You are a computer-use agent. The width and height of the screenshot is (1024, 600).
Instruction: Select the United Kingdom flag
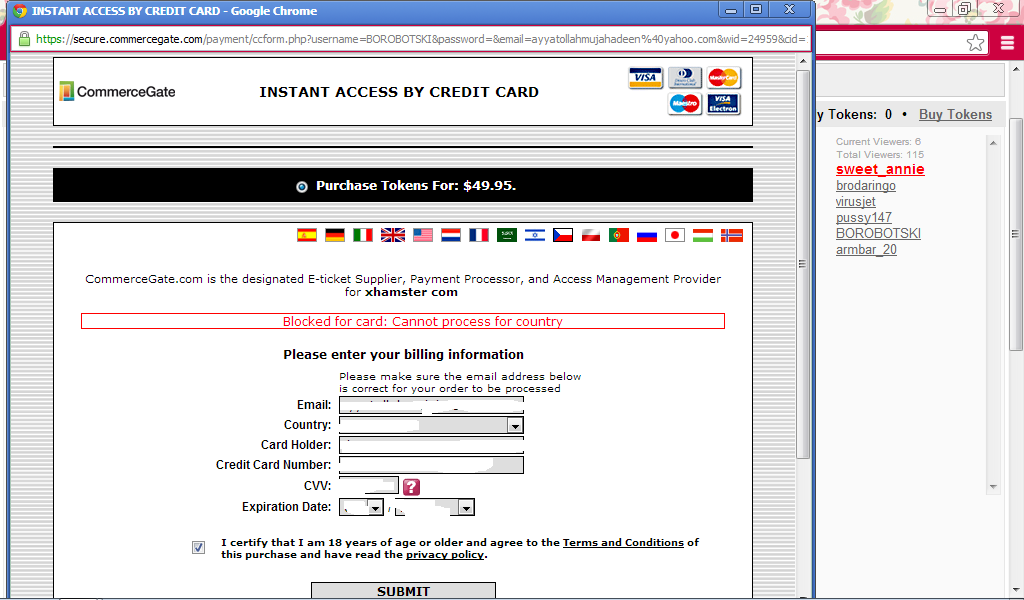392,235
